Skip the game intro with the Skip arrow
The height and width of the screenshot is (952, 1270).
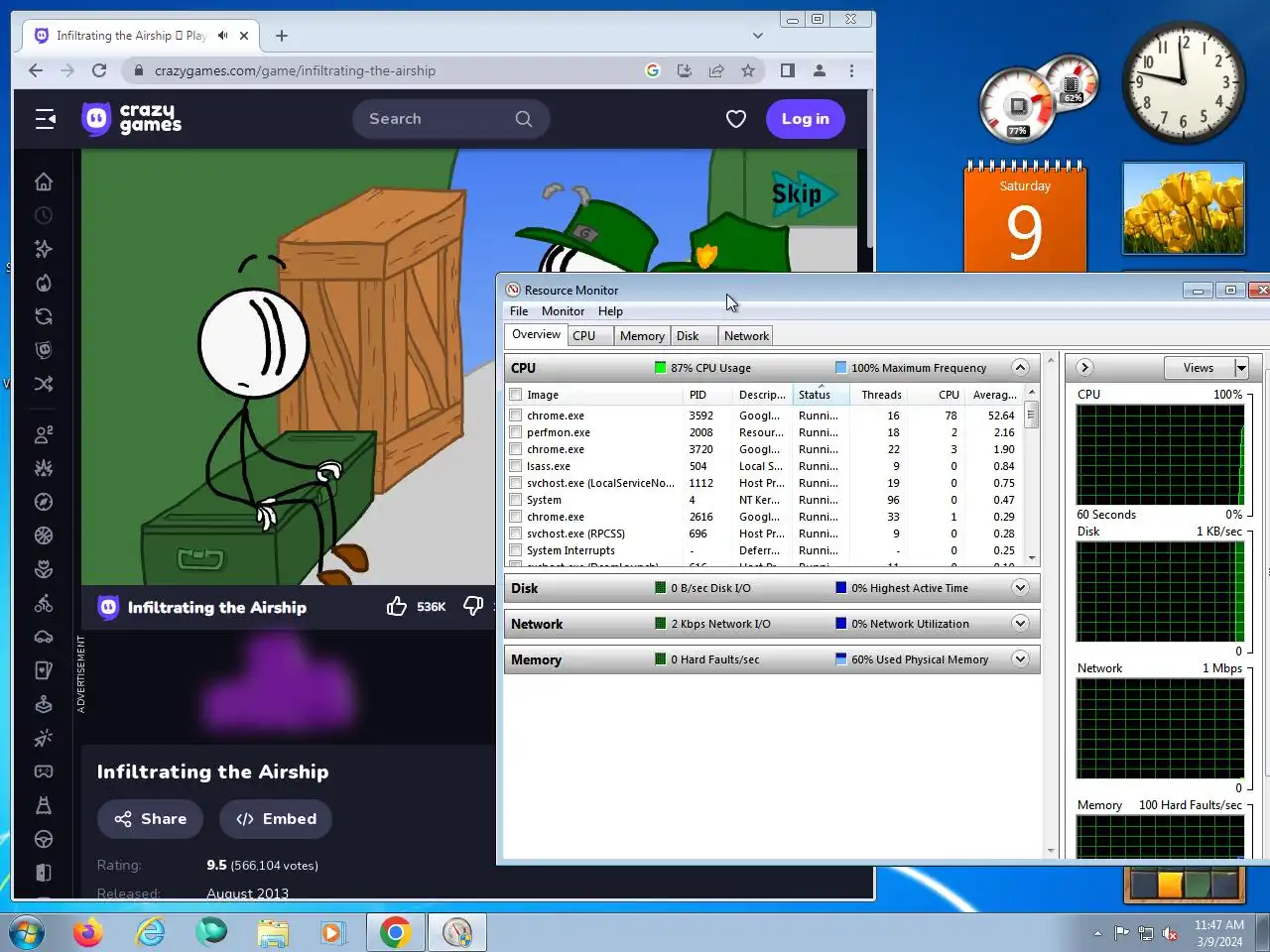pos(804,193)
